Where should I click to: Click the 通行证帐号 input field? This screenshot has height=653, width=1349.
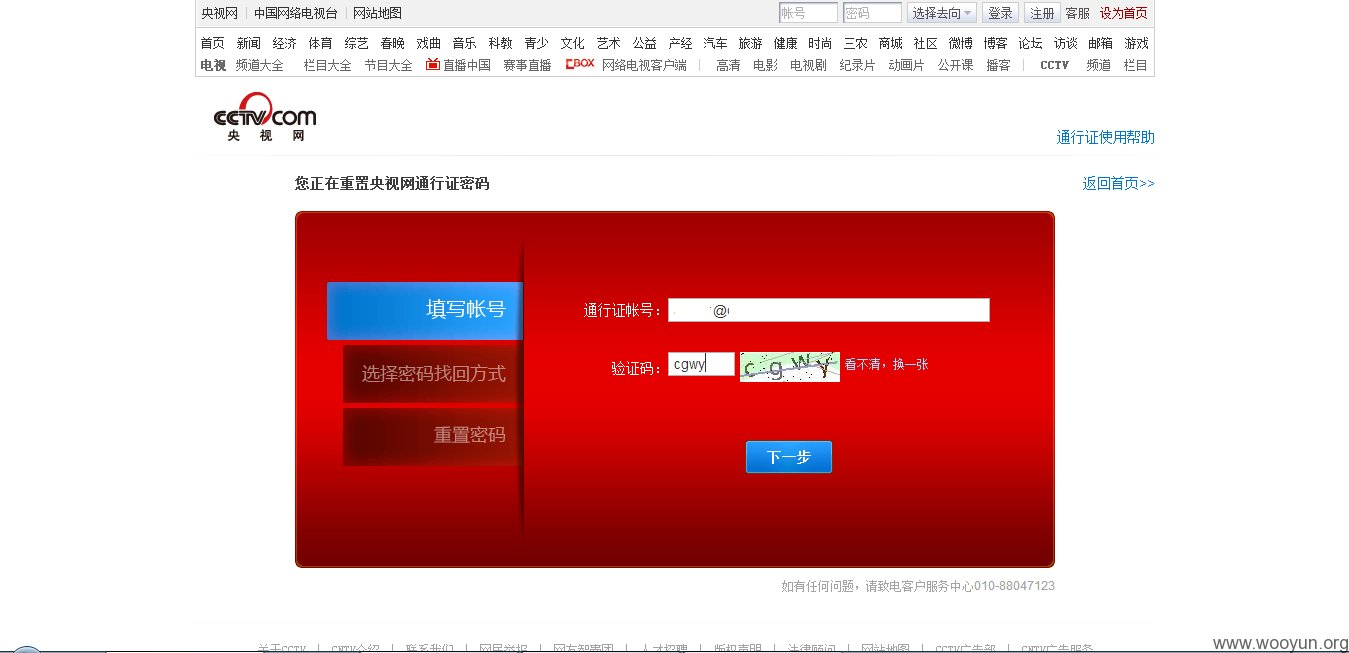point(829,310)
